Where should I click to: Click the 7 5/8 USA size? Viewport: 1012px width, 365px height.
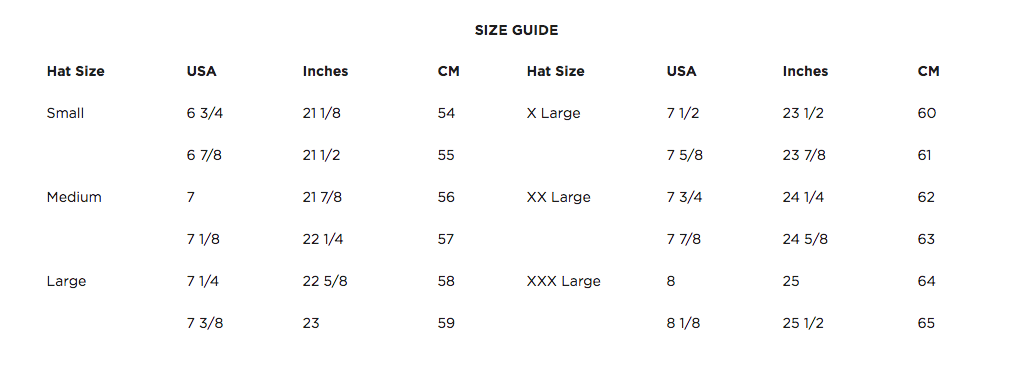[685, 155]
